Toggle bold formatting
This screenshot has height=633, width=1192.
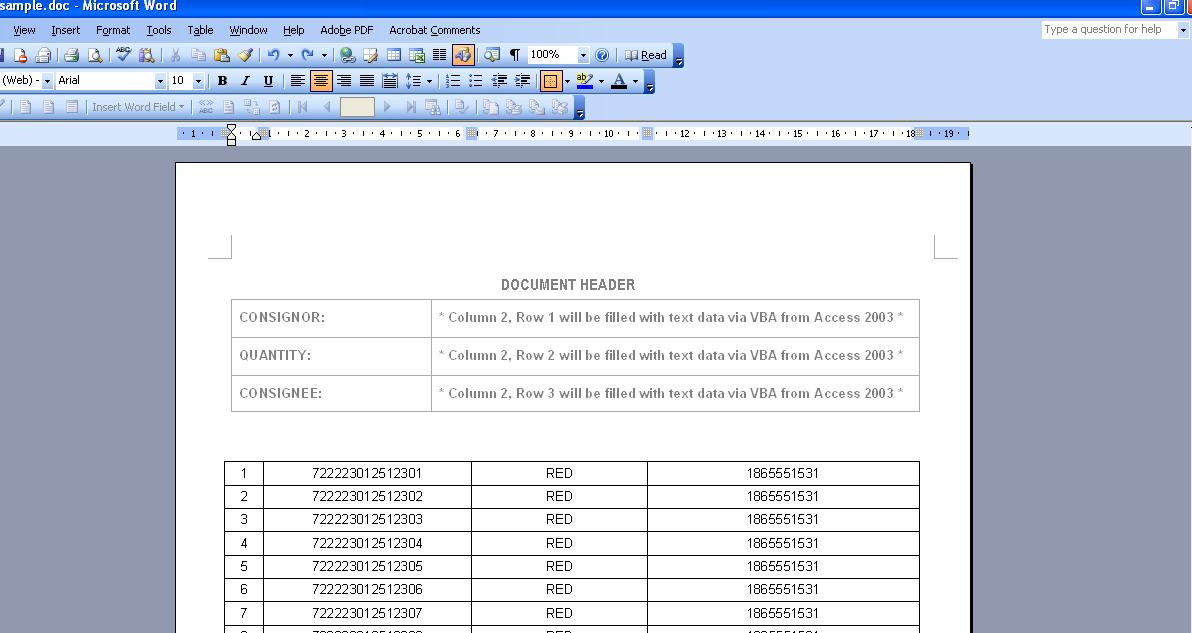pyautogui.click(x=220, y=81)
